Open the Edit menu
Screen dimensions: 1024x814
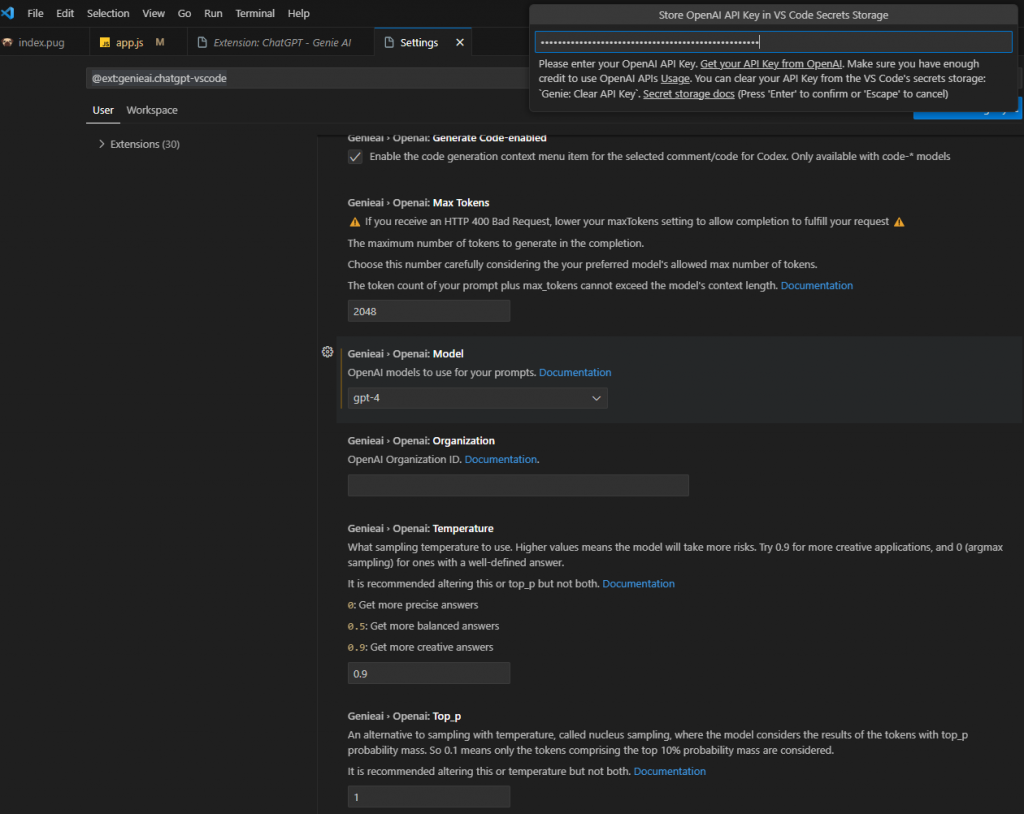click(65, 13)
